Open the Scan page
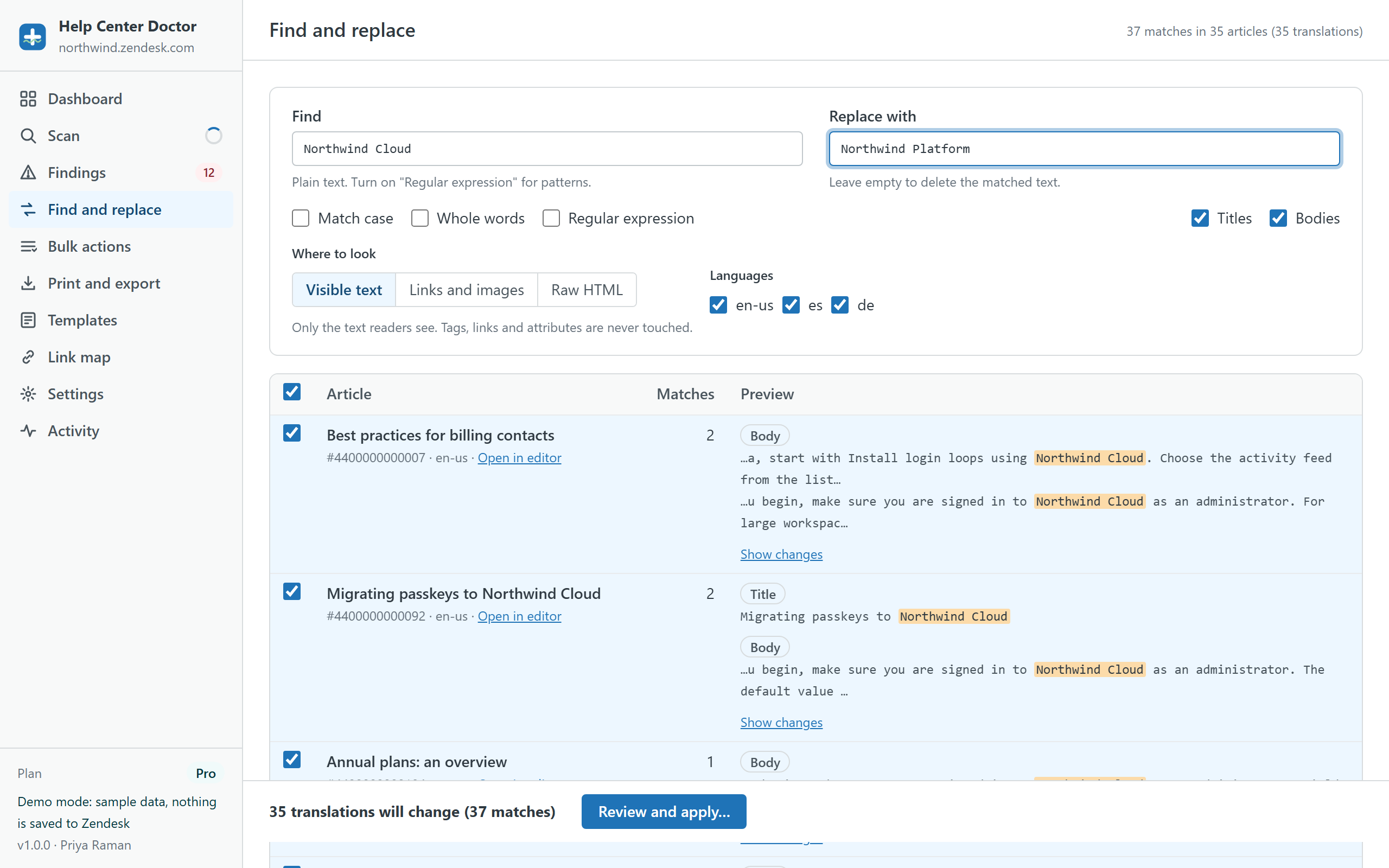The image size is (1389, 868). 121,136
